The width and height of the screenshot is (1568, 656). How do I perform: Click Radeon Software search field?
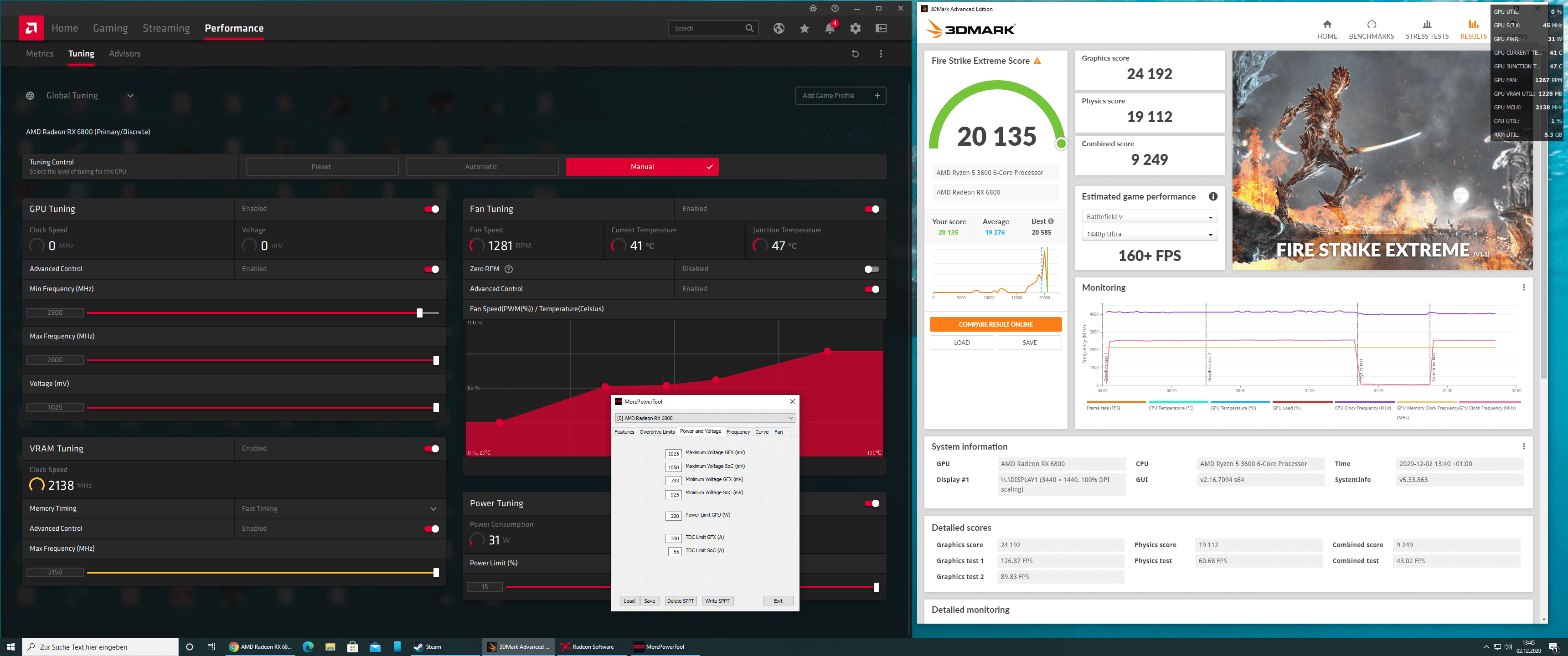click(713, 28)
